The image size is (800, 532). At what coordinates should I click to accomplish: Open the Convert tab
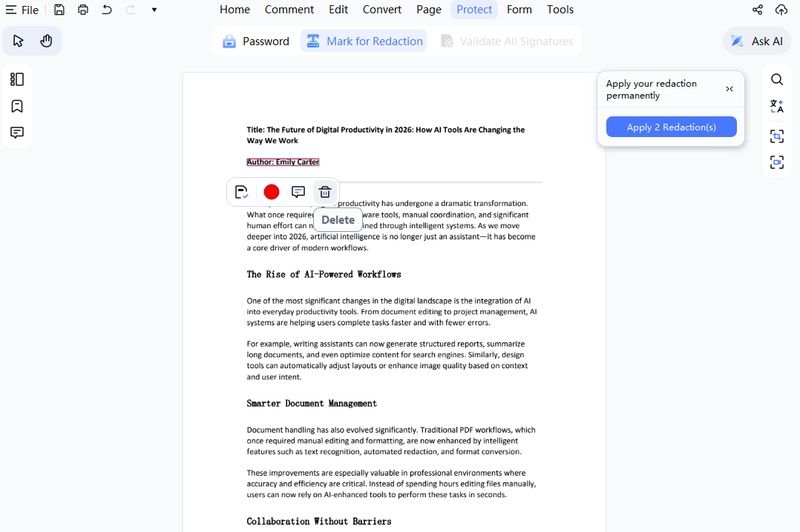[x=382, y=10]
